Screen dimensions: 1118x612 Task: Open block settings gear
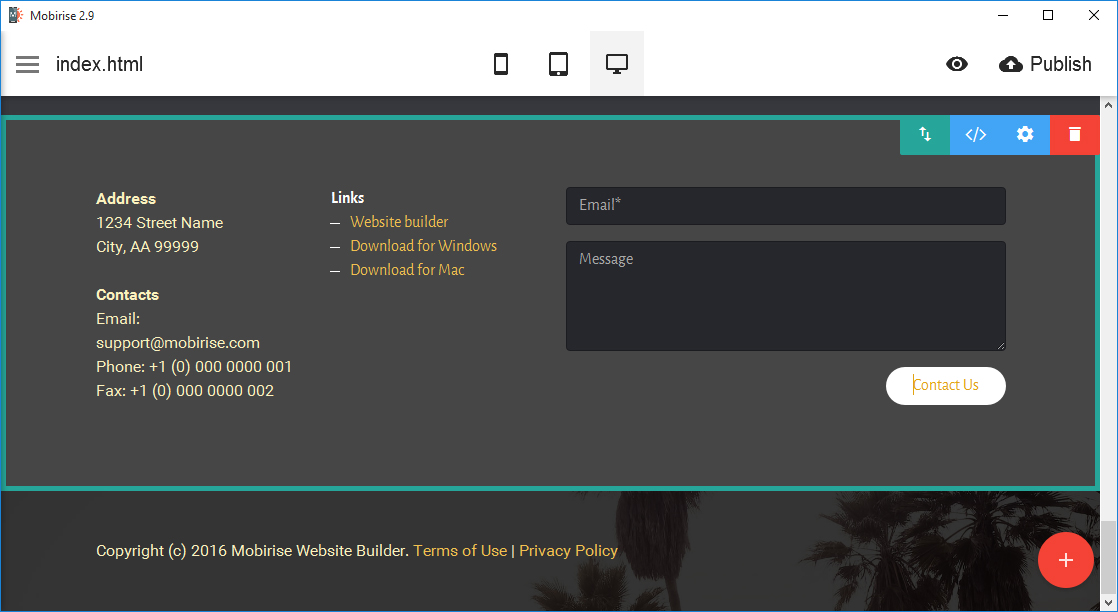point(1025,134)
